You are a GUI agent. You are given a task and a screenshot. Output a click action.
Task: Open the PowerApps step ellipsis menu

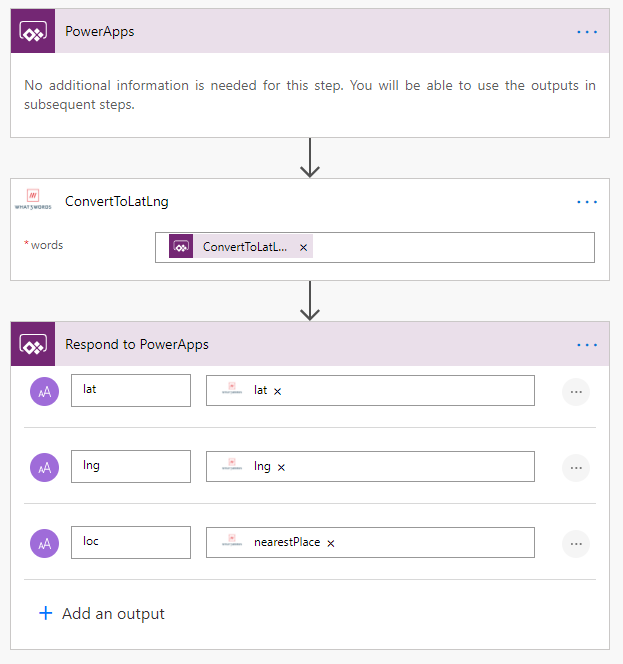point(587,32)
